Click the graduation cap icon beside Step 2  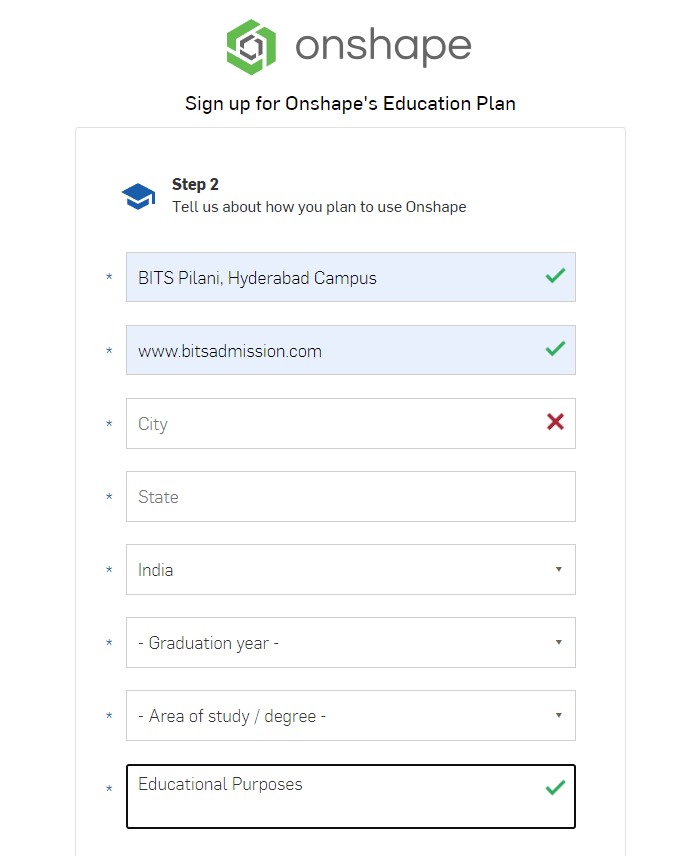[138, 196]
